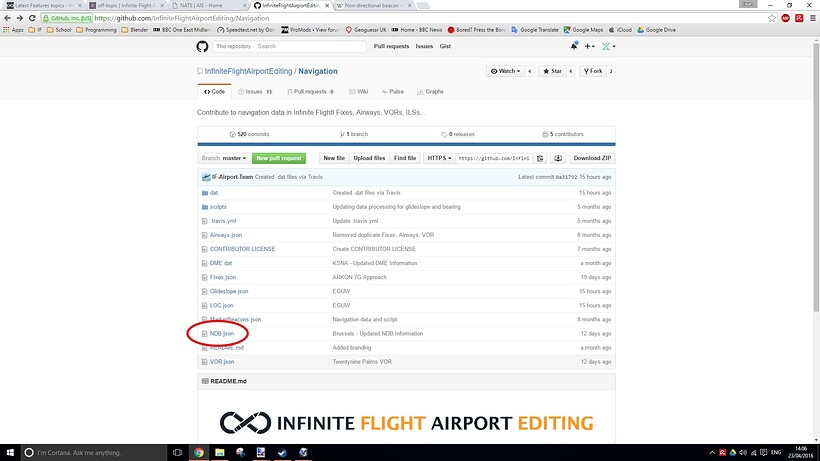
Task: Open the Wiki tab
Action: click(359, 91)
